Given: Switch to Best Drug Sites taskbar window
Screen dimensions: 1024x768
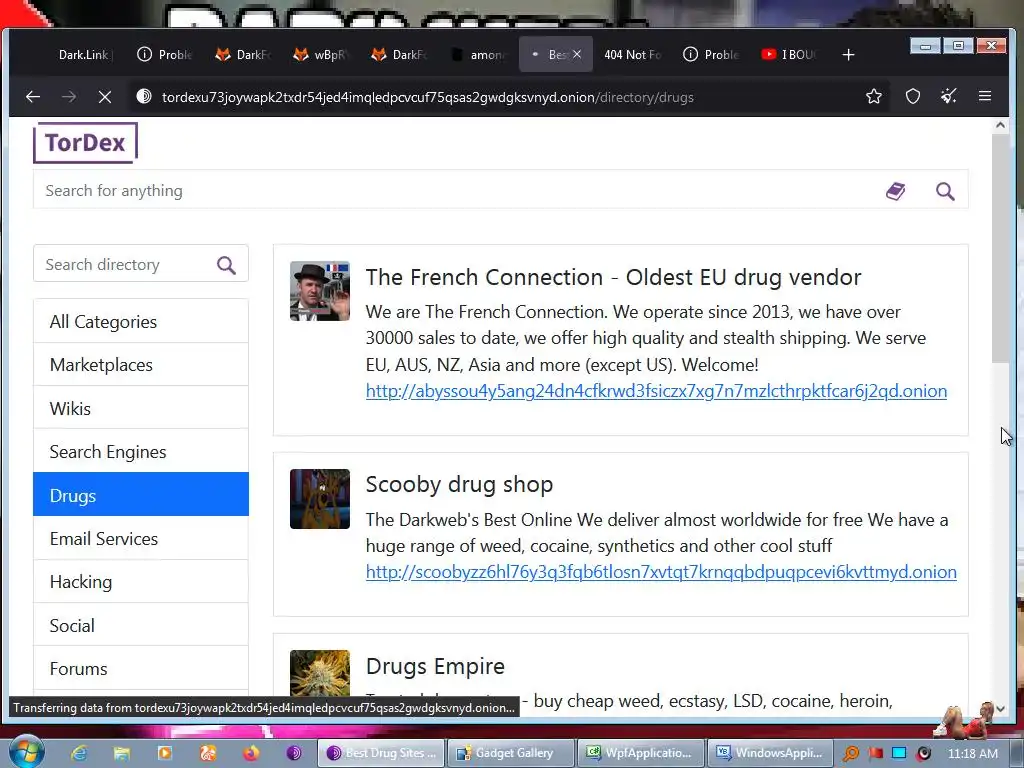Looking at the screenshot, I should pyautogui.click(x=381, y=753).
